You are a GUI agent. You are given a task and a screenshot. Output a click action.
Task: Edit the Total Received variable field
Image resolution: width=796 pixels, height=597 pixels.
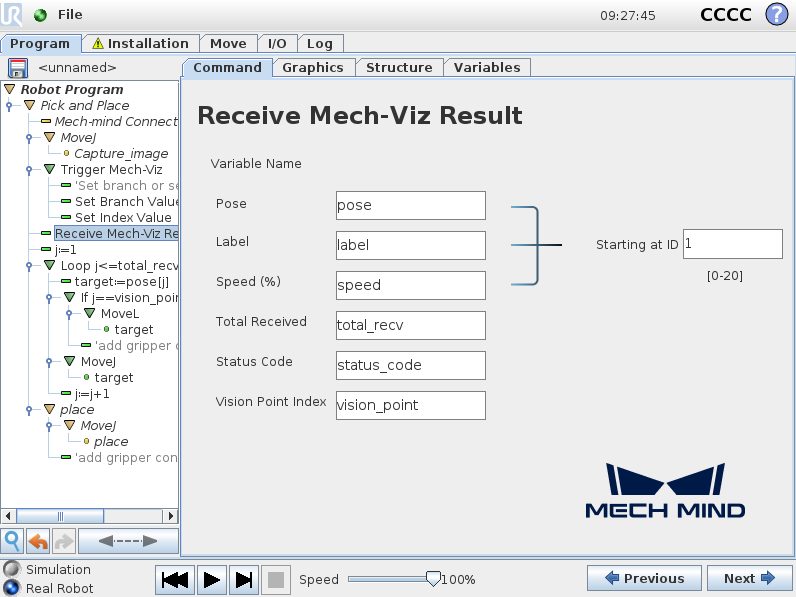411,325
